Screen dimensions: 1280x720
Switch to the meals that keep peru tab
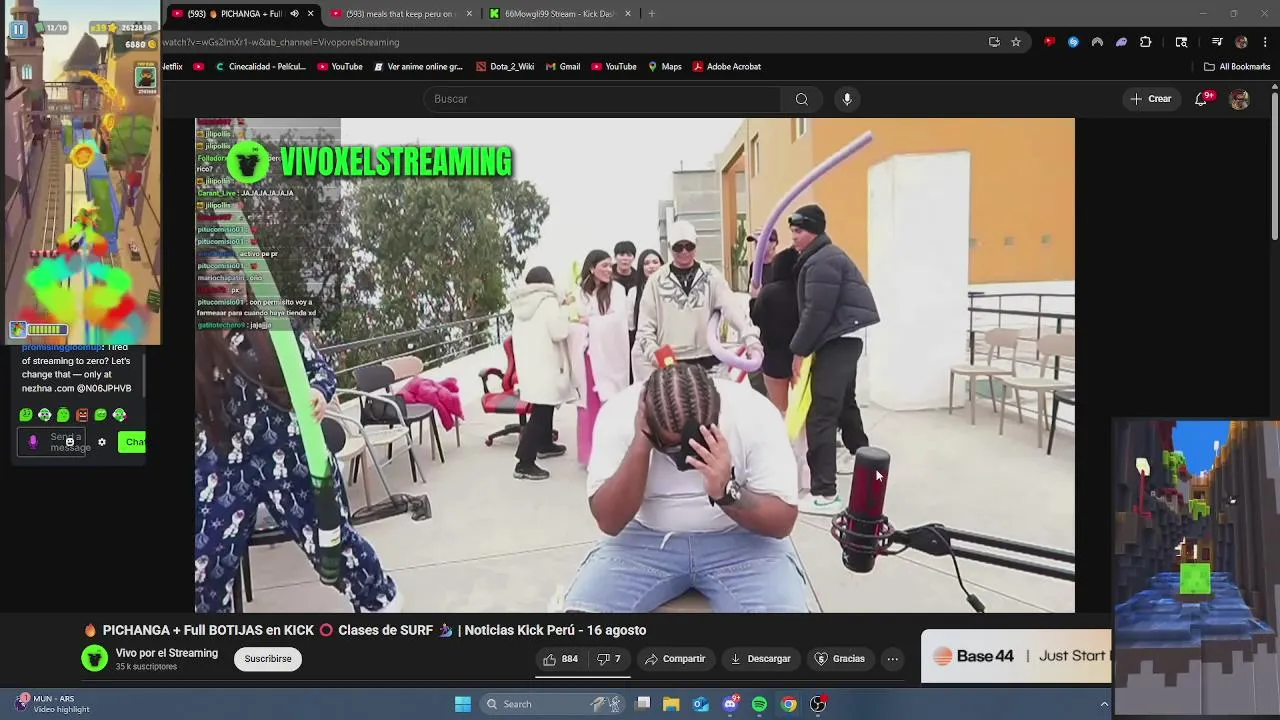[x=399, y=14]
